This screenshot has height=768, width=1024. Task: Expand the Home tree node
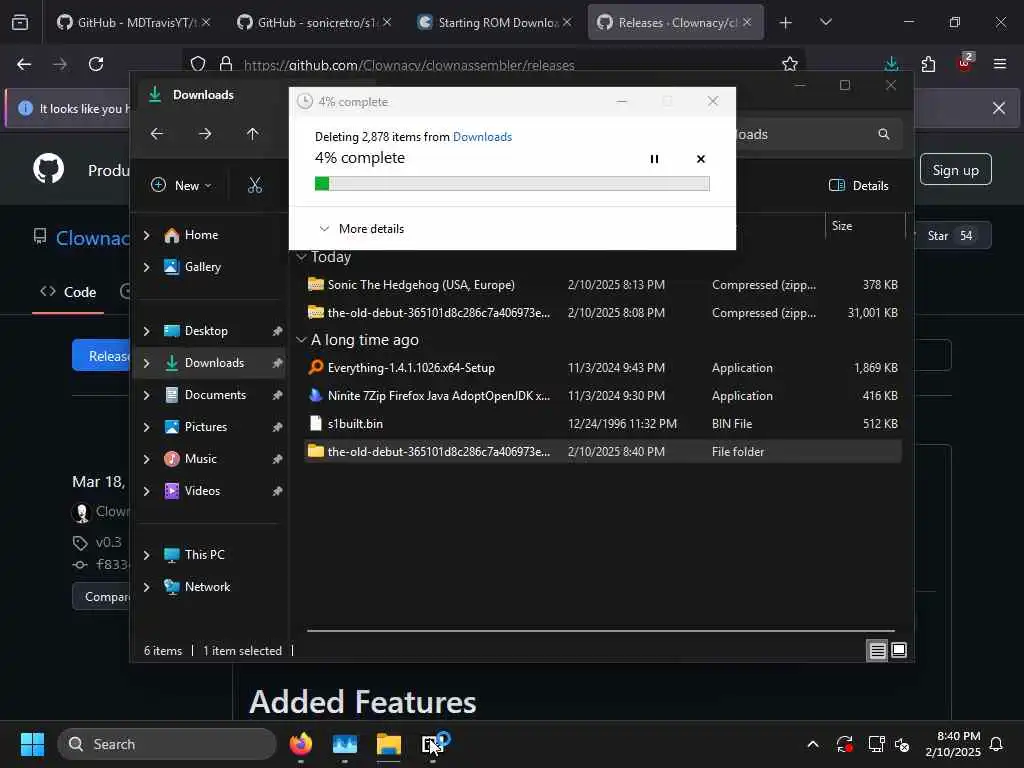point(147,234)
